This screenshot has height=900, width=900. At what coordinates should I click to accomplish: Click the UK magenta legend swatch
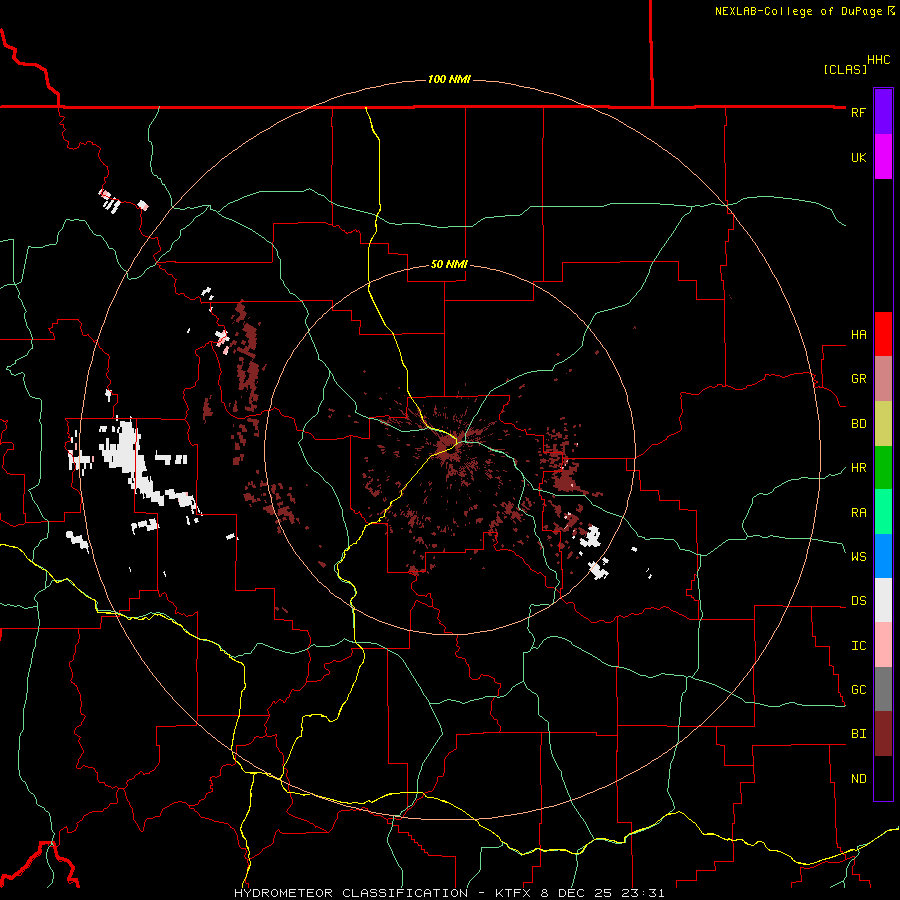[883, 157]
